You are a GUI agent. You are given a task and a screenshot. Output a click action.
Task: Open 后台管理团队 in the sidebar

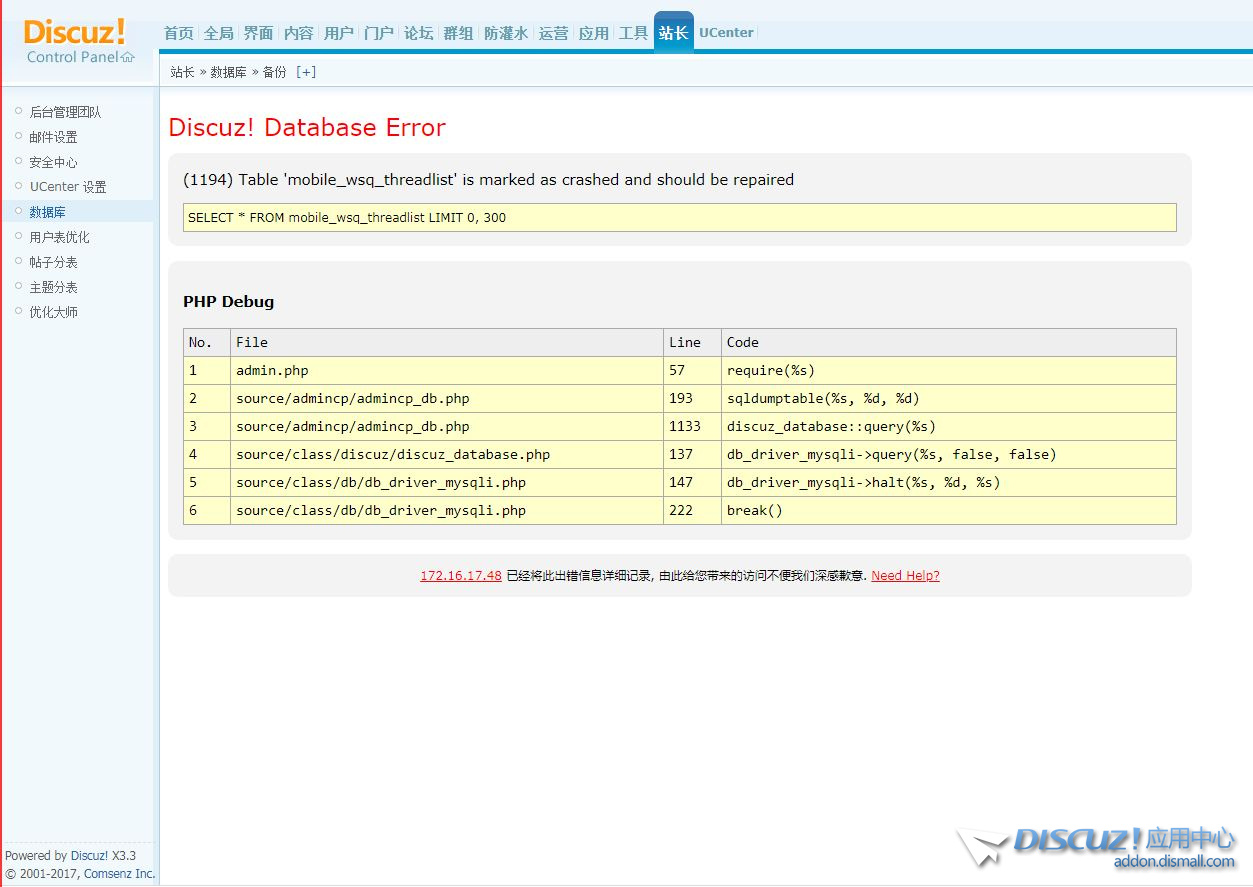click(x=65, y=112)
